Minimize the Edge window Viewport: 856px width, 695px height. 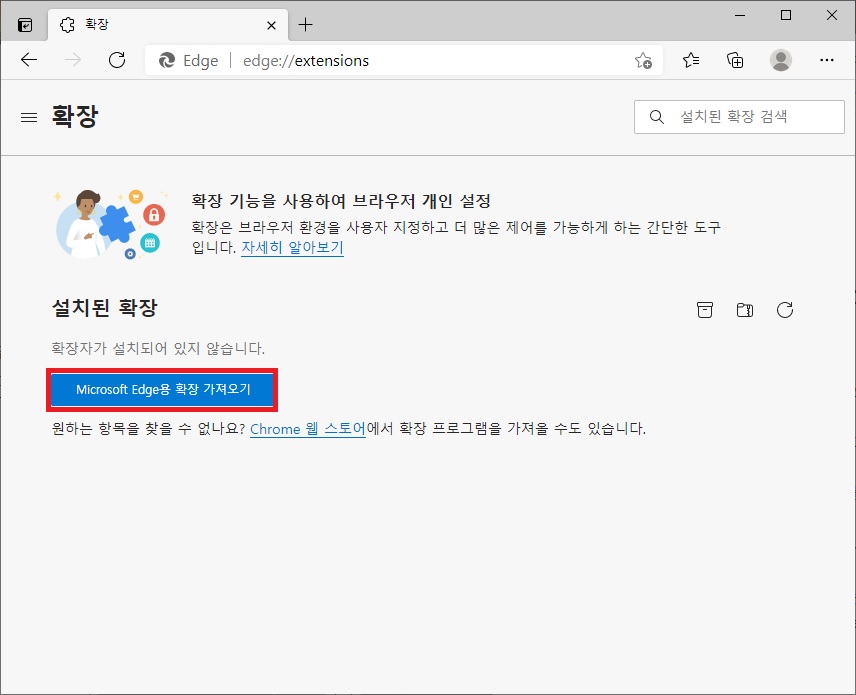740,15
